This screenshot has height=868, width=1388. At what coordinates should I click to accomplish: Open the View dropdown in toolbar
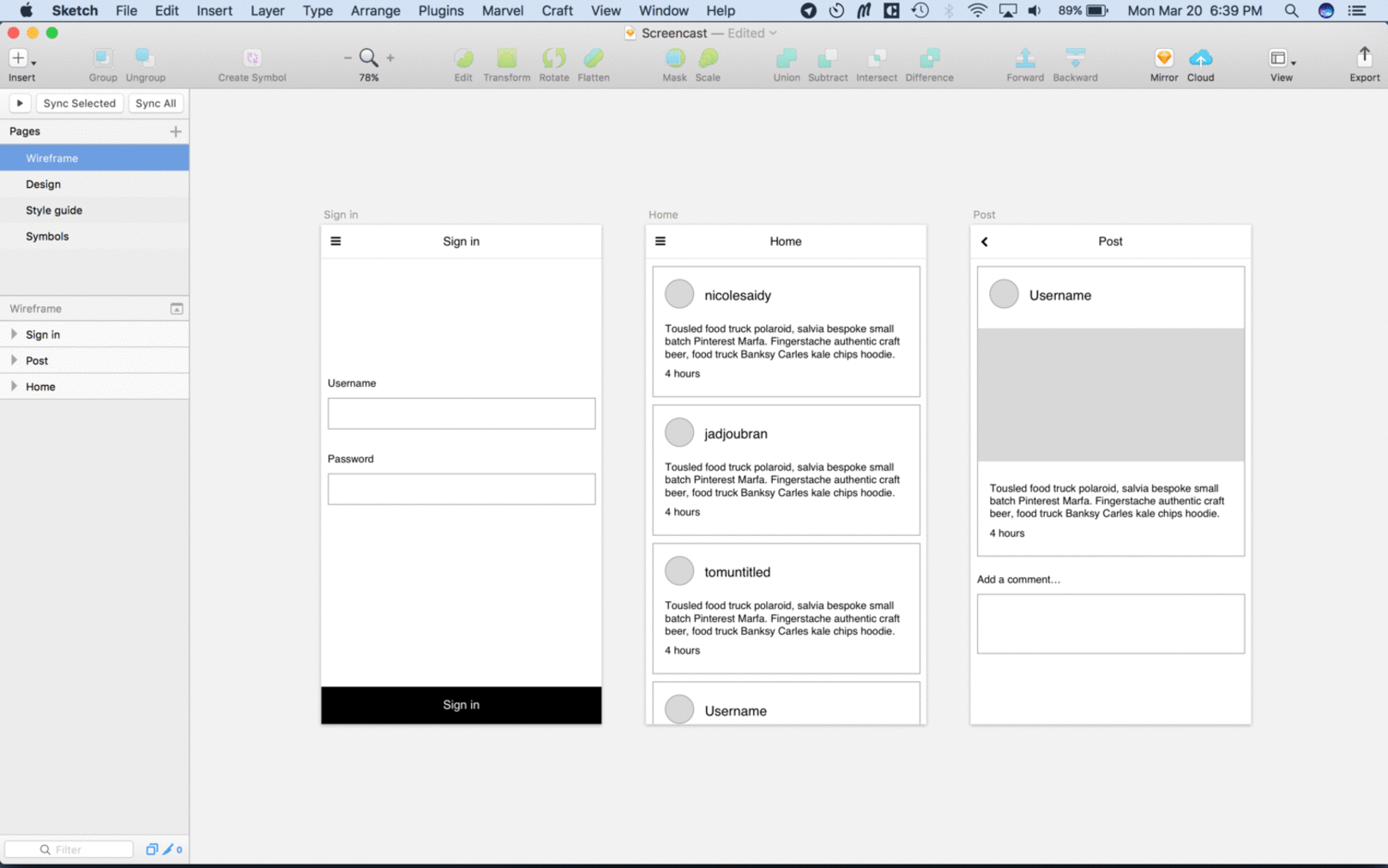point(1281,58)
